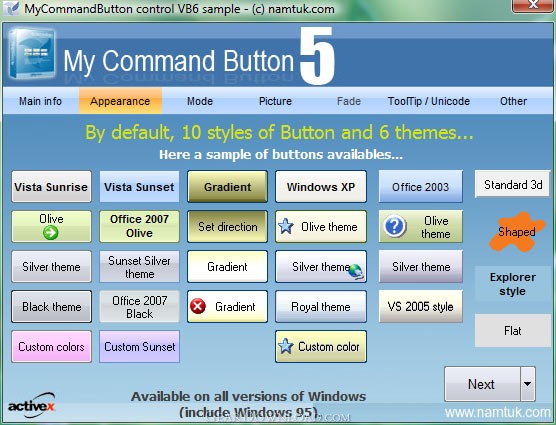
Task: Click the Set direction button
Action: (x=227, y=226)
